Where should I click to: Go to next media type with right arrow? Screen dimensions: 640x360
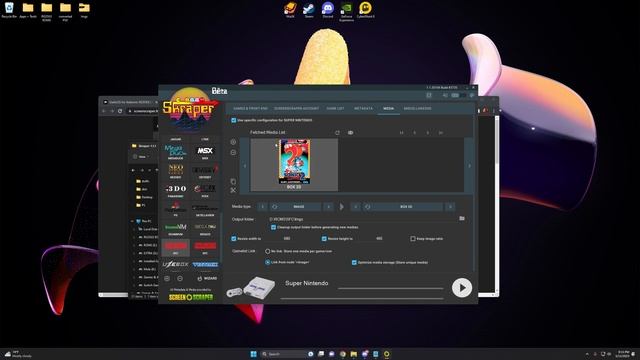[329, 207]
